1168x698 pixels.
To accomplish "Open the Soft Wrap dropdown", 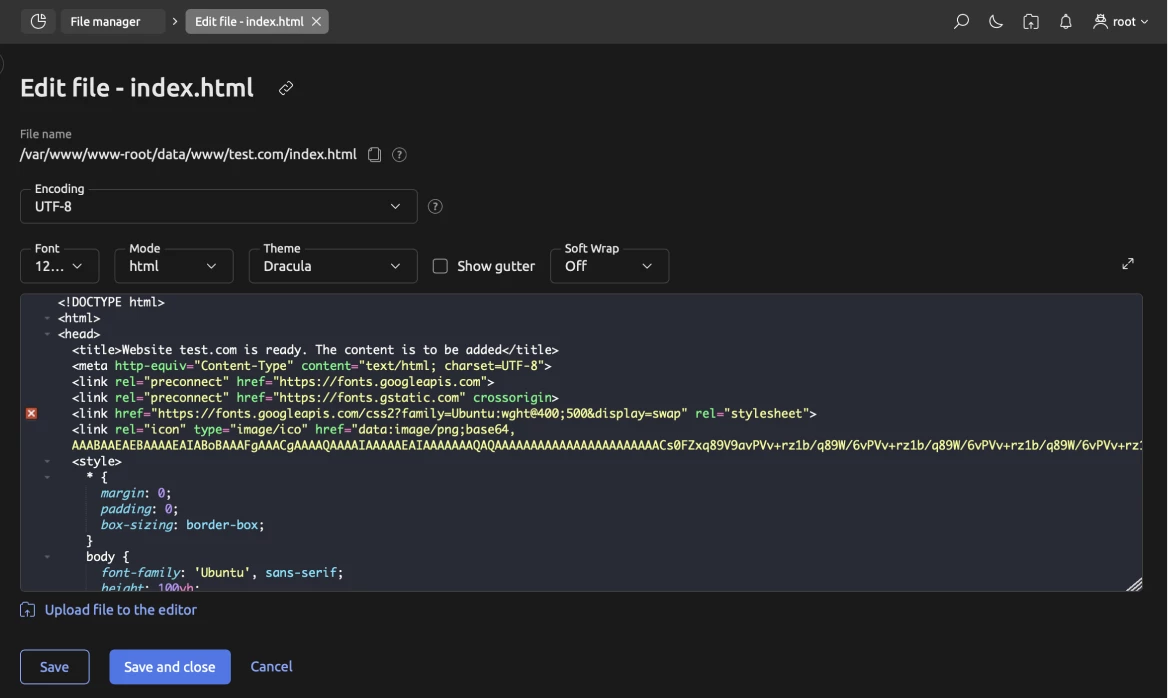I will [x=609, y=266].
